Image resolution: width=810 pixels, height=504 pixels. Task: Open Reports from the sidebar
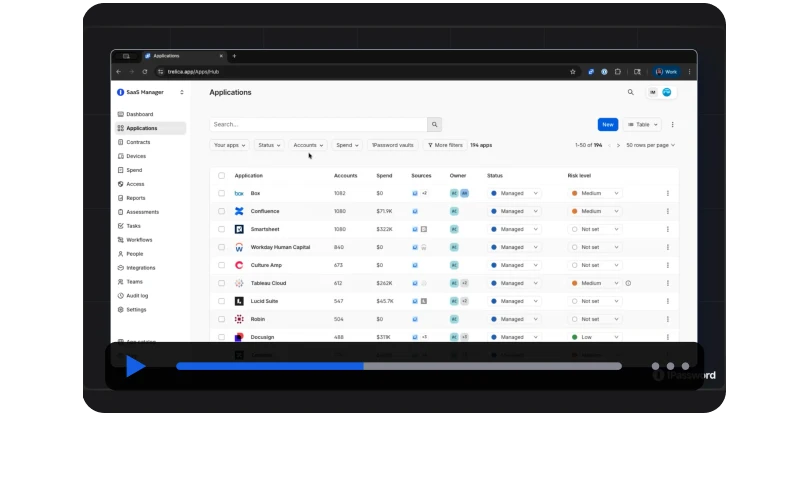[135, 198]
